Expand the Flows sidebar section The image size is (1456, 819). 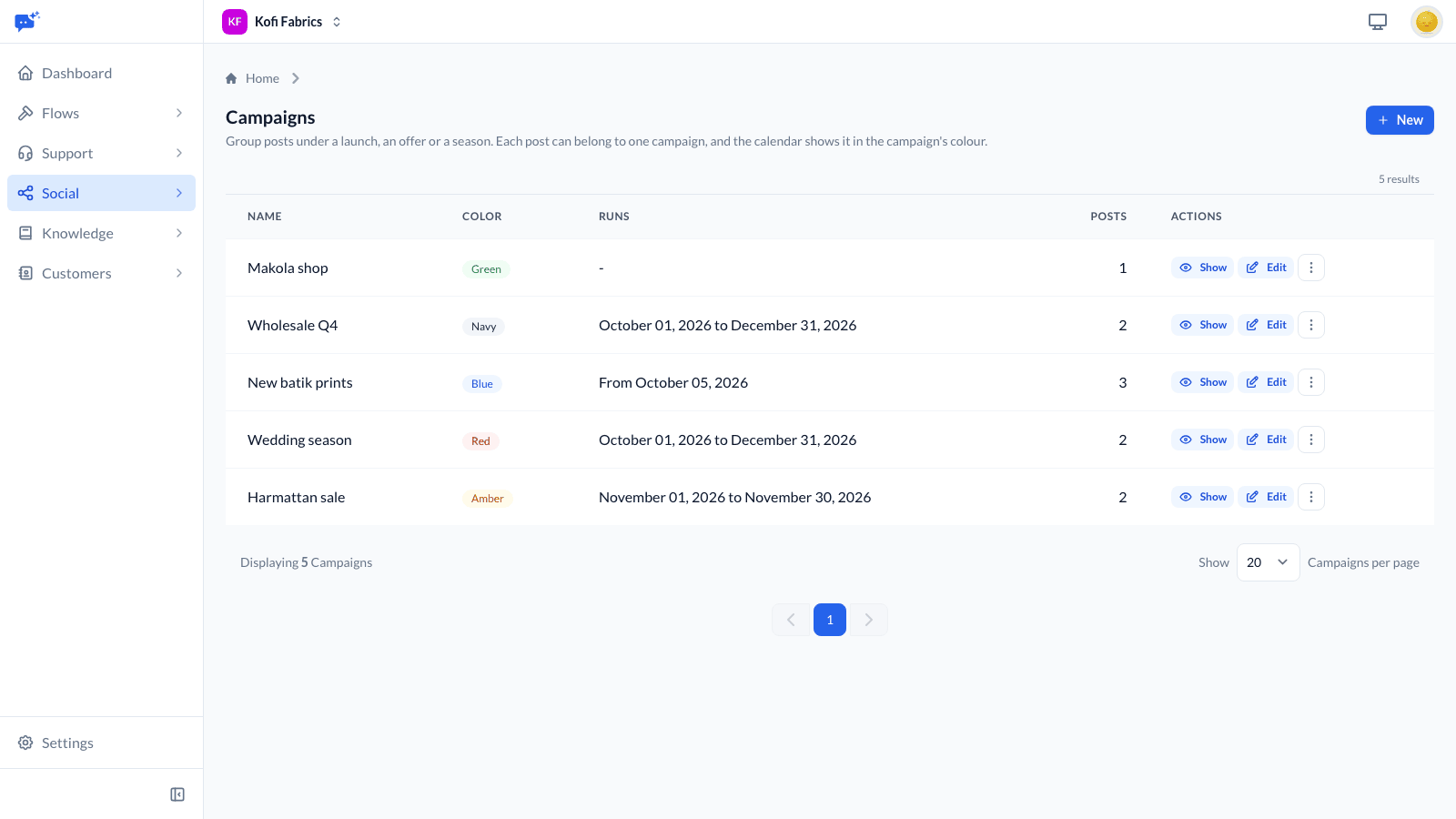101,113
